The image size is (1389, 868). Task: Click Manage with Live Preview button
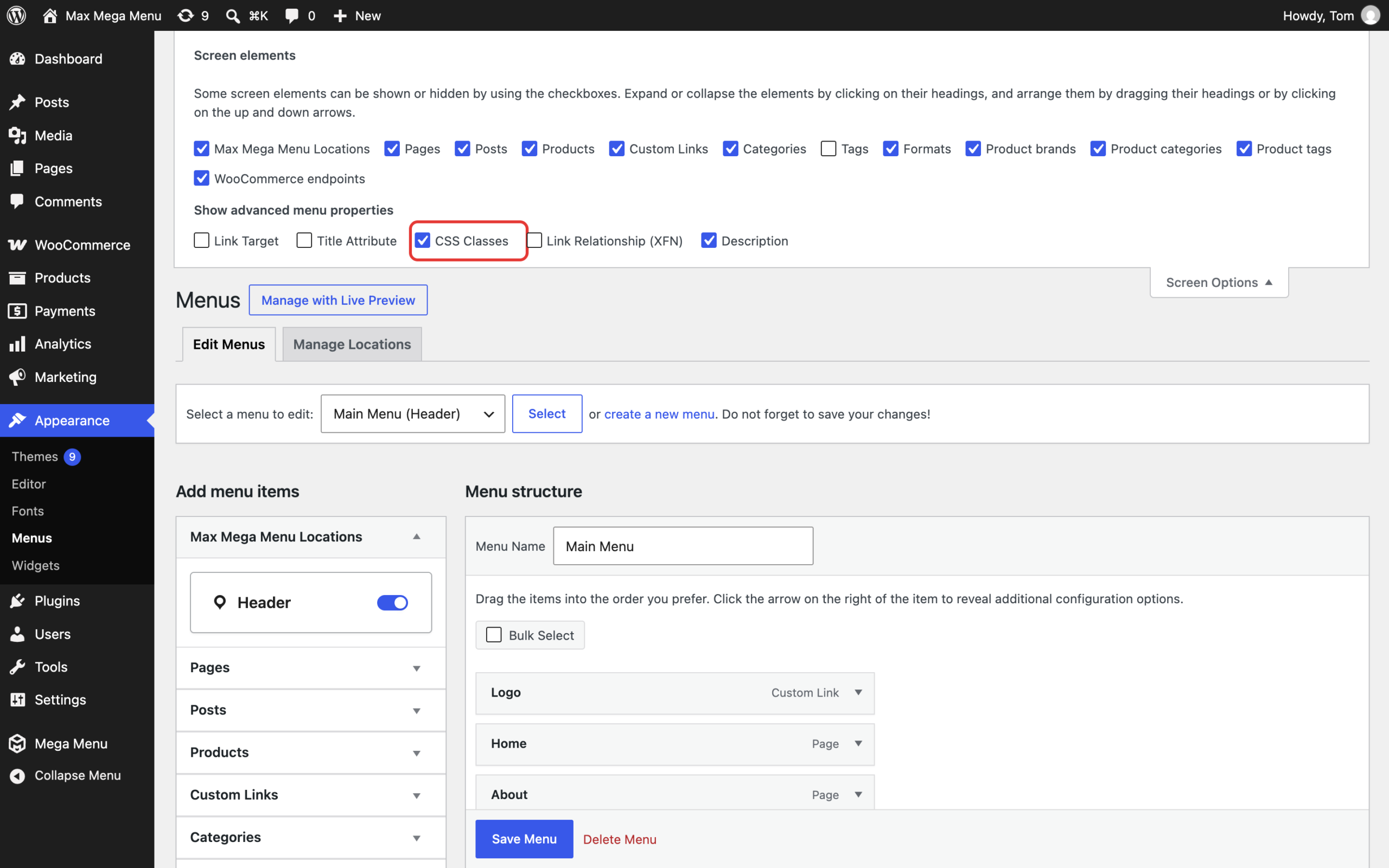coord(338,300)
